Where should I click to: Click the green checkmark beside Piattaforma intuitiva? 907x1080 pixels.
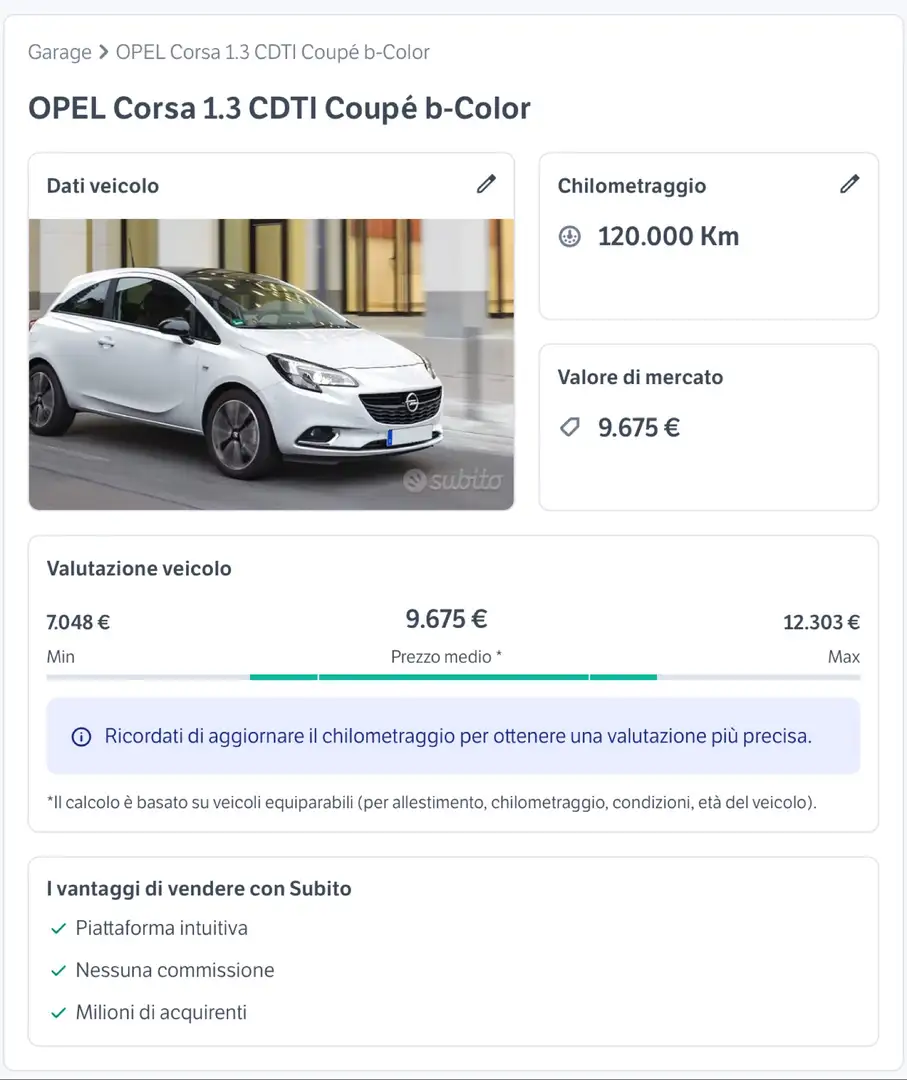(57, 928)
